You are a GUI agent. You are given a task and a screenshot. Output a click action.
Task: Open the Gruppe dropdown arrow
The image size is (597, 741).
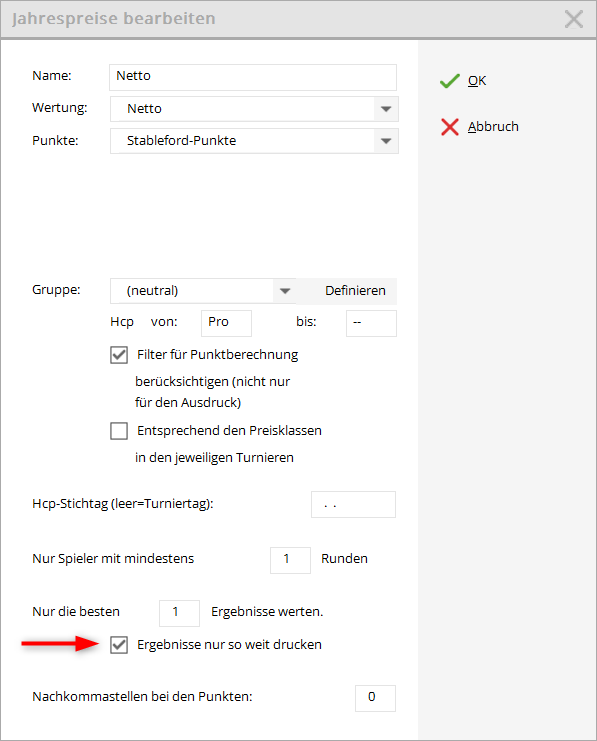[x=285, y=291]
